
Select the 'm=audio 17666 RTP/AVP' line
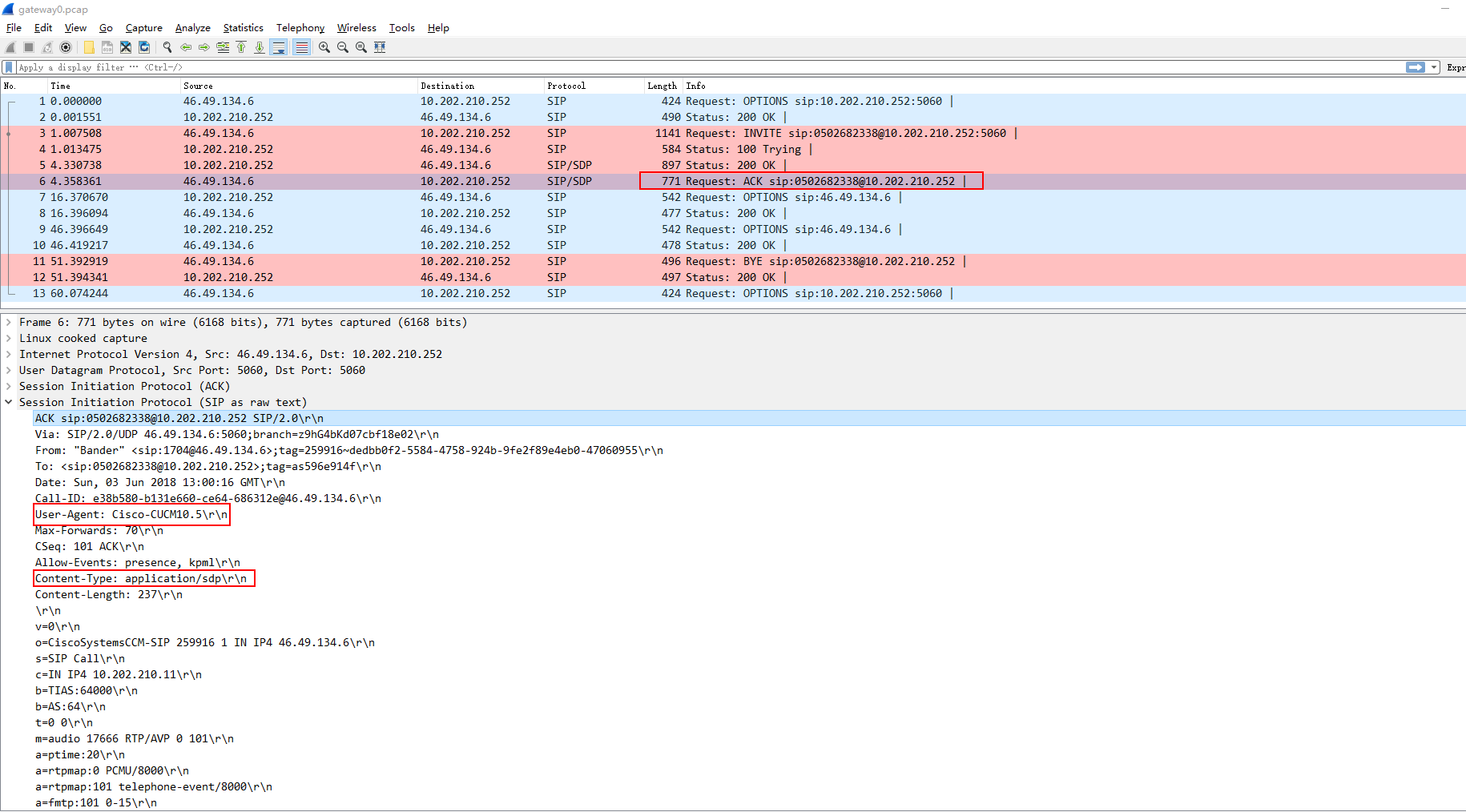pos(135,738)
